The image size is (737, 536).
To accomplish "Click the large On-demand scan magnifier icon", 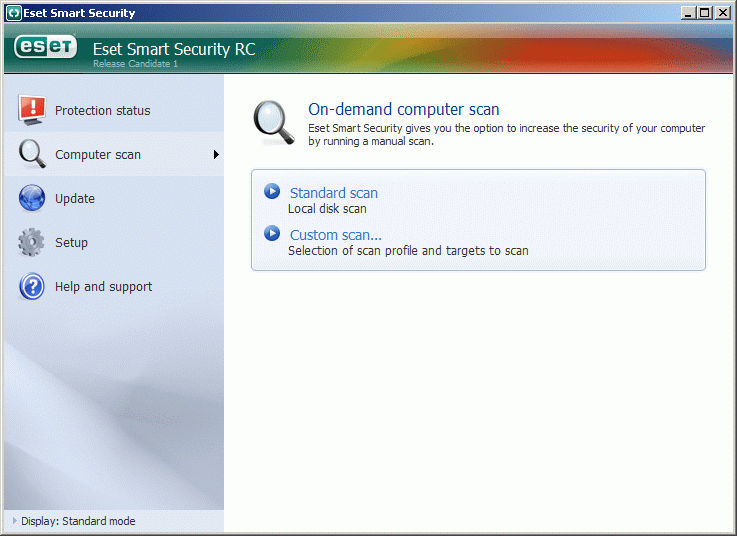I will tap(272, 124).
